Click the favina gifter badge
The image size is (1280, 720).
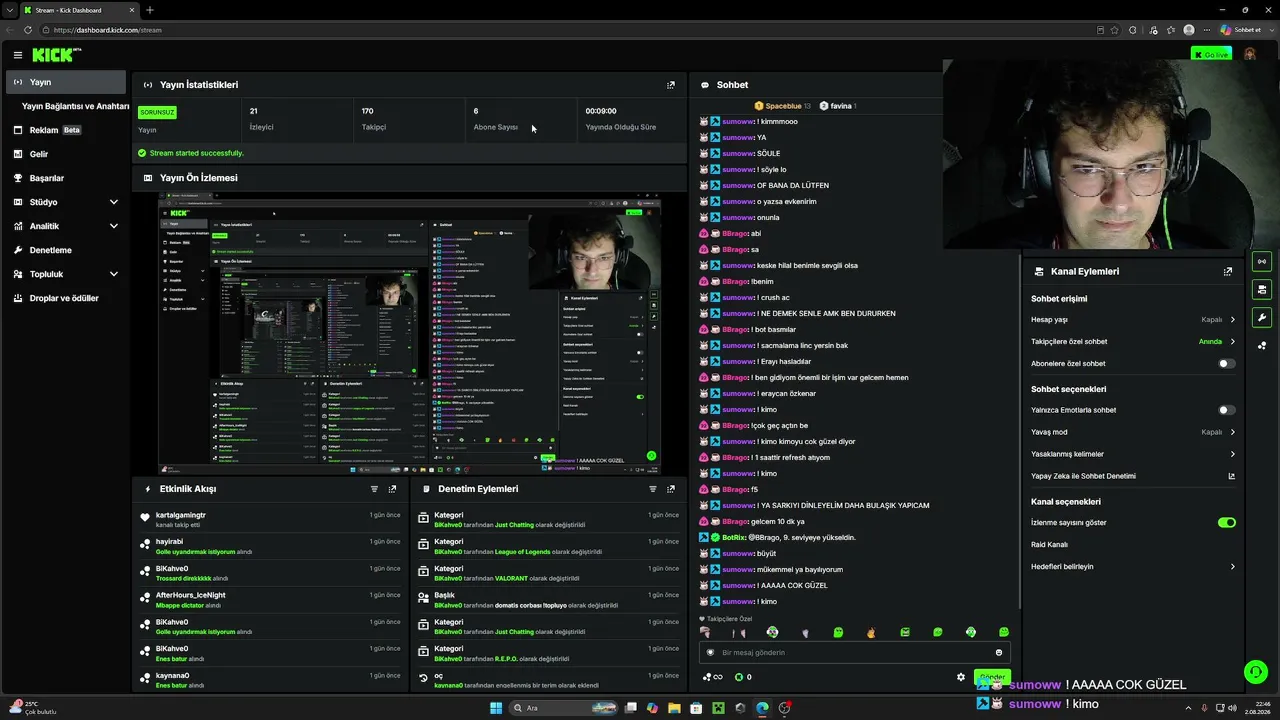click(x=838, y=106)
